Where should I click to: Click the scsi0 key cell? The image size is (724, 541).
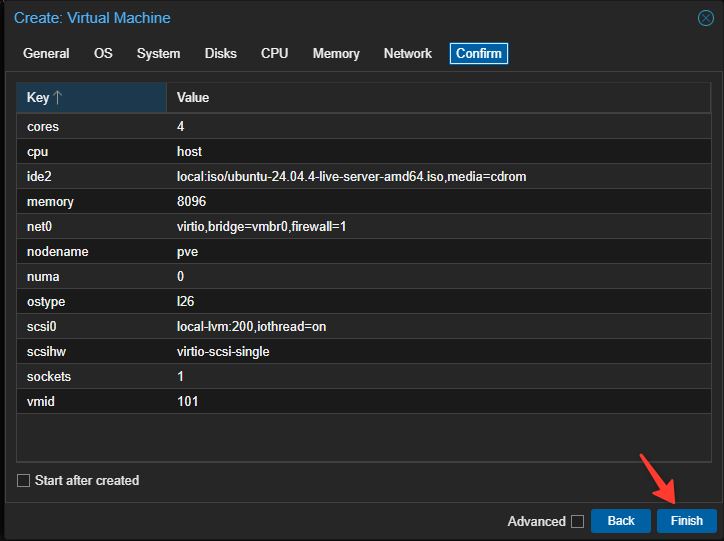(x=91, y=326)
